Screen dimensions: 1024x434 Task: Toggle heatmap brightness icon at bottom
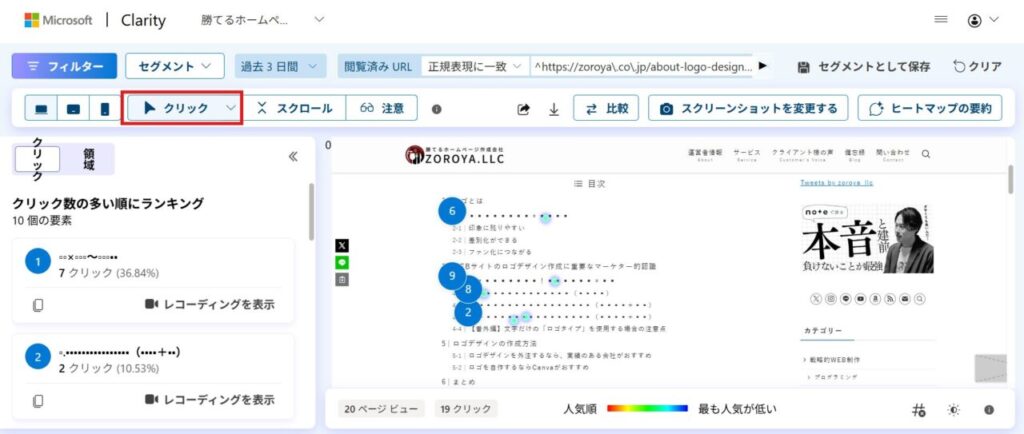click(x=953, y=409)
